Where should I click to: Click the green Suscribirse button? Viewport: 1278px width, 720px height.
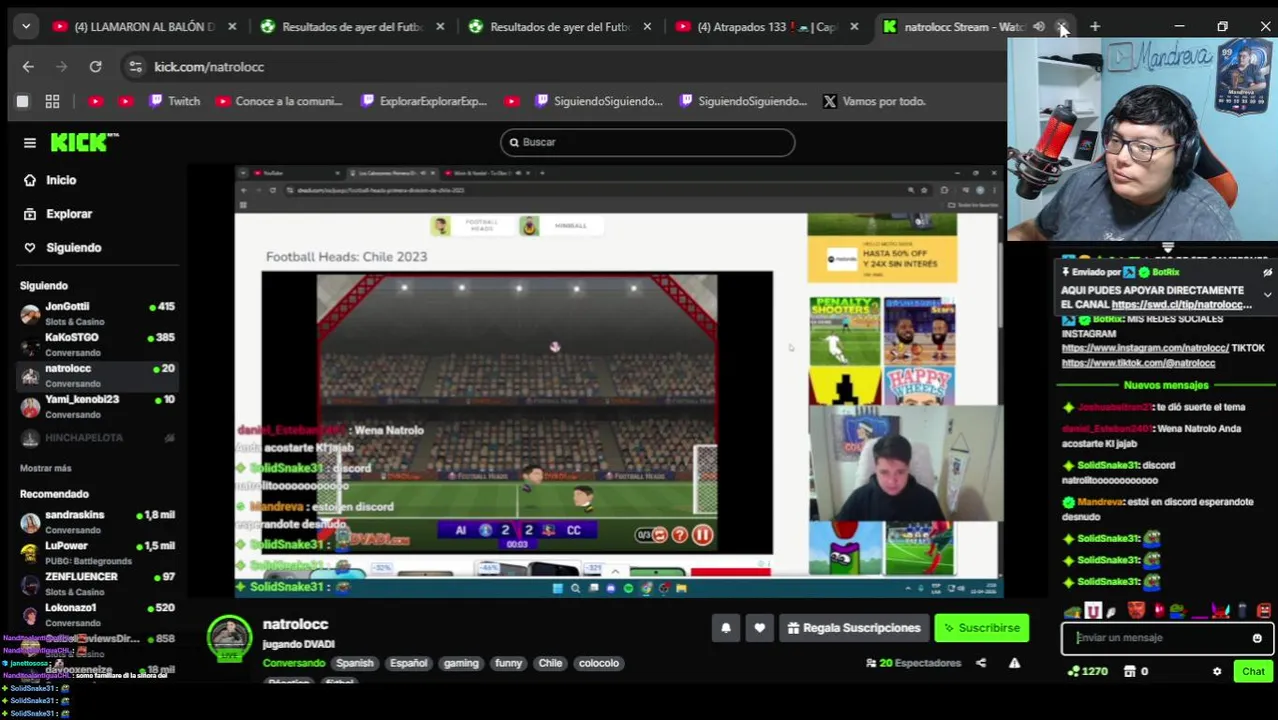(981, 628)
